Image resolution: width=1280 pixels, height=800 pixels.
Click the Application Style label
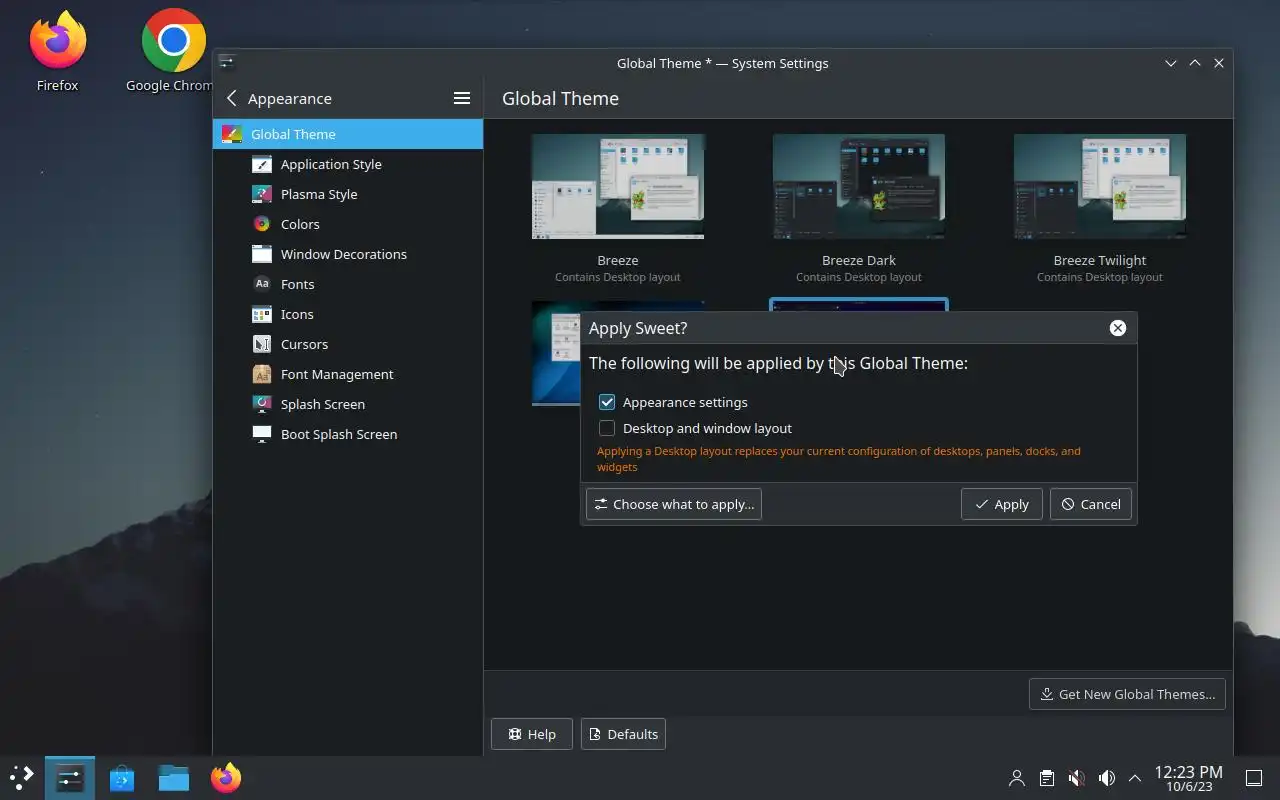pos(331,164)
